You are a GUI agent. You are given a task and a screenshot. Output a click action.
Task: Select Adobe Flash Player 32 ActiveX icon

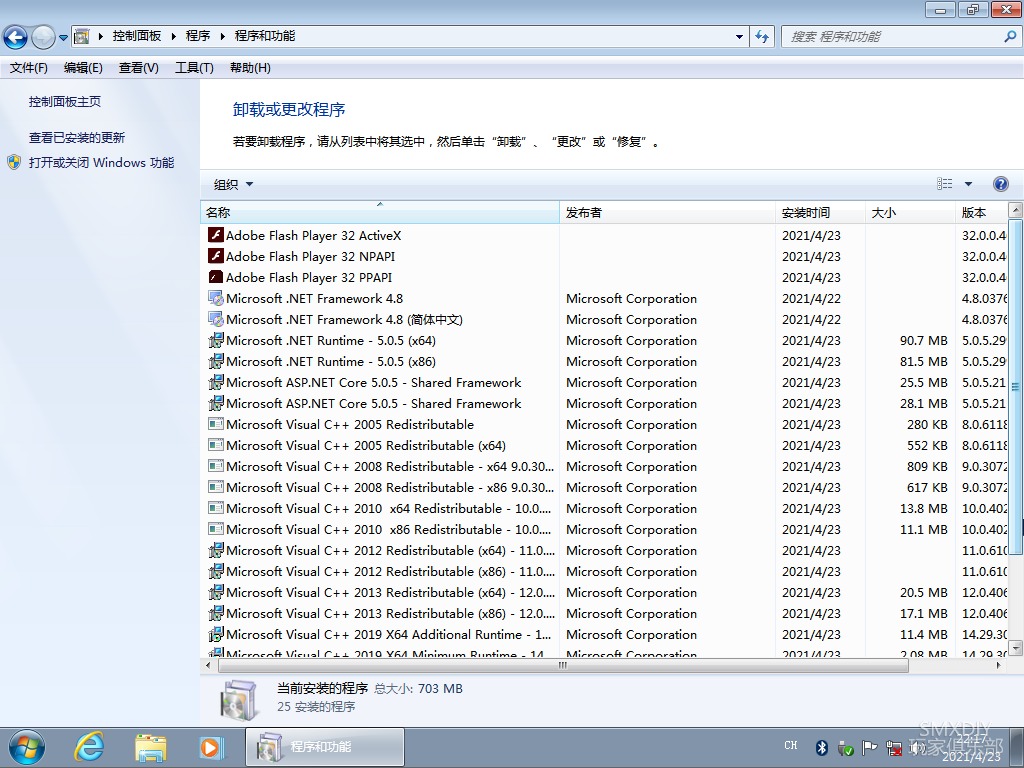click(216, 235)
